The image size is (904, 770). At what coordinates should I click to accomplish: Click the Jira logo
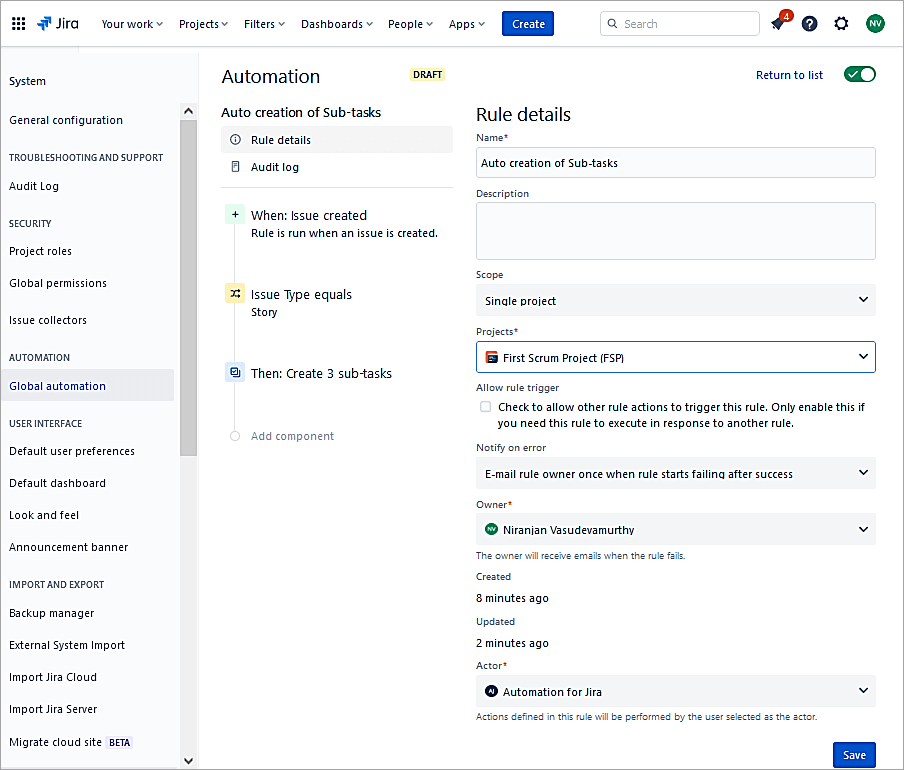pyautogui.click(x=59, y=24)
